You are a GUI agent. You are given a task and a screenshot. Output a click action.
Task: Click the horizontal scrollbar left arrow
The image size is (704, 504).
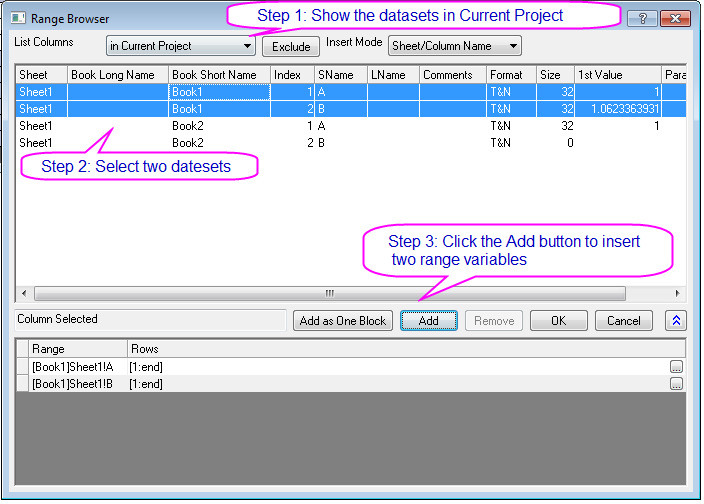[24, 294]
